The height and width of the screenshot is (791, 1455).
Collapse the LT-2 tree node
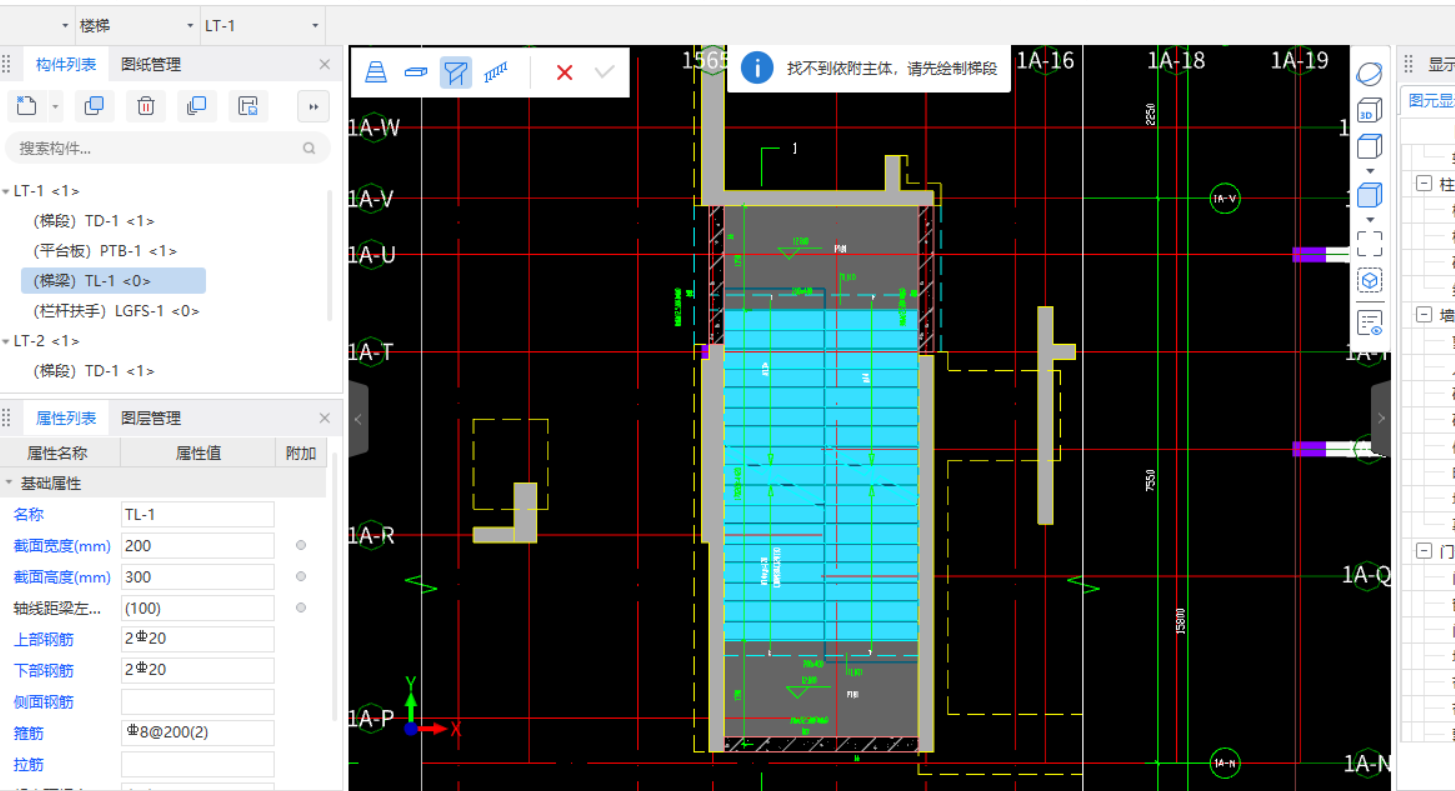[x=6, y=341]
